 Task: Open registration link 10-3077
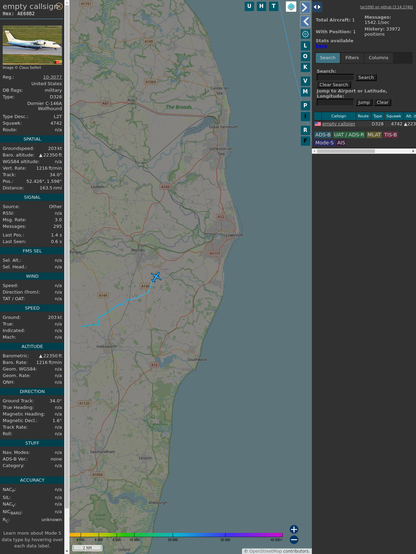pos(52,77)
